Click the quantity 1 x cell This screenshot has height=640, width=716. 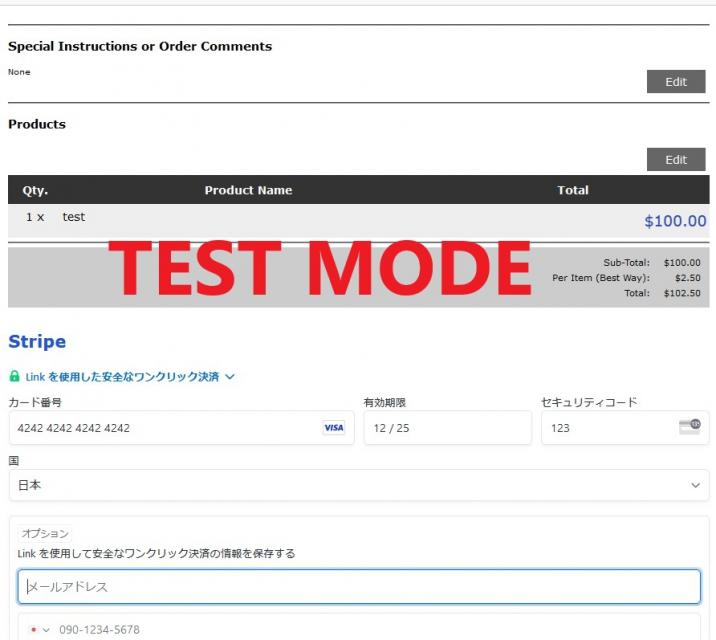pyautogui.click(x=35, y=217)
